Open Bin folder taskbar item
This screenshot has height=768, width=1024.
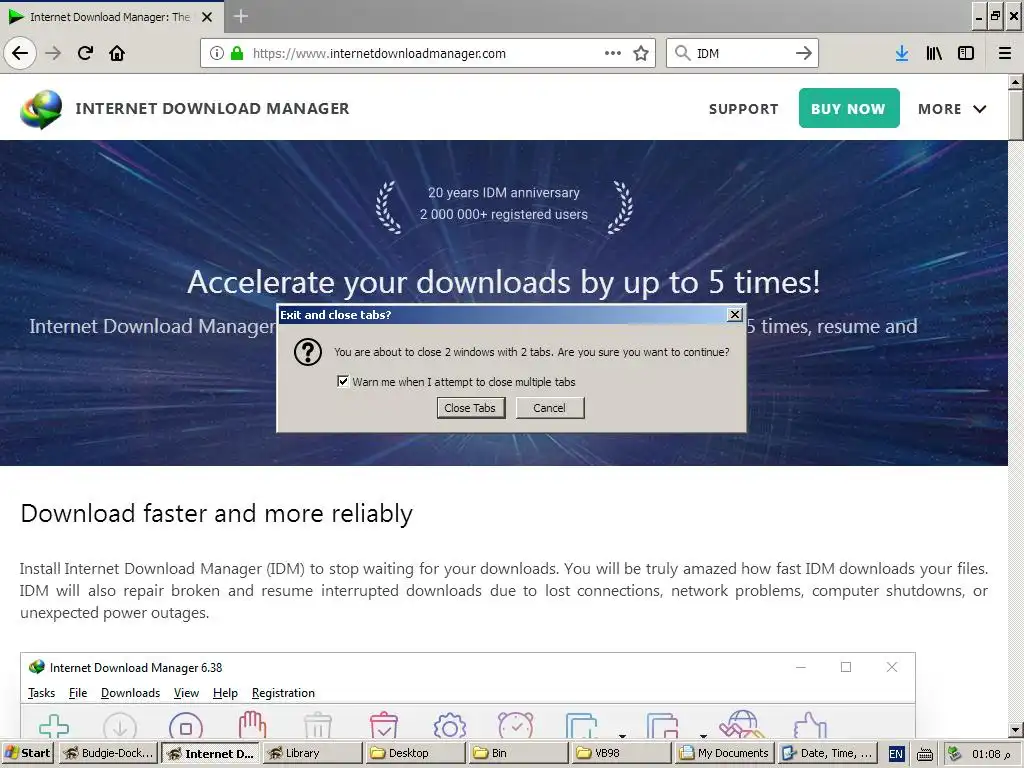(x=518, y=753)
